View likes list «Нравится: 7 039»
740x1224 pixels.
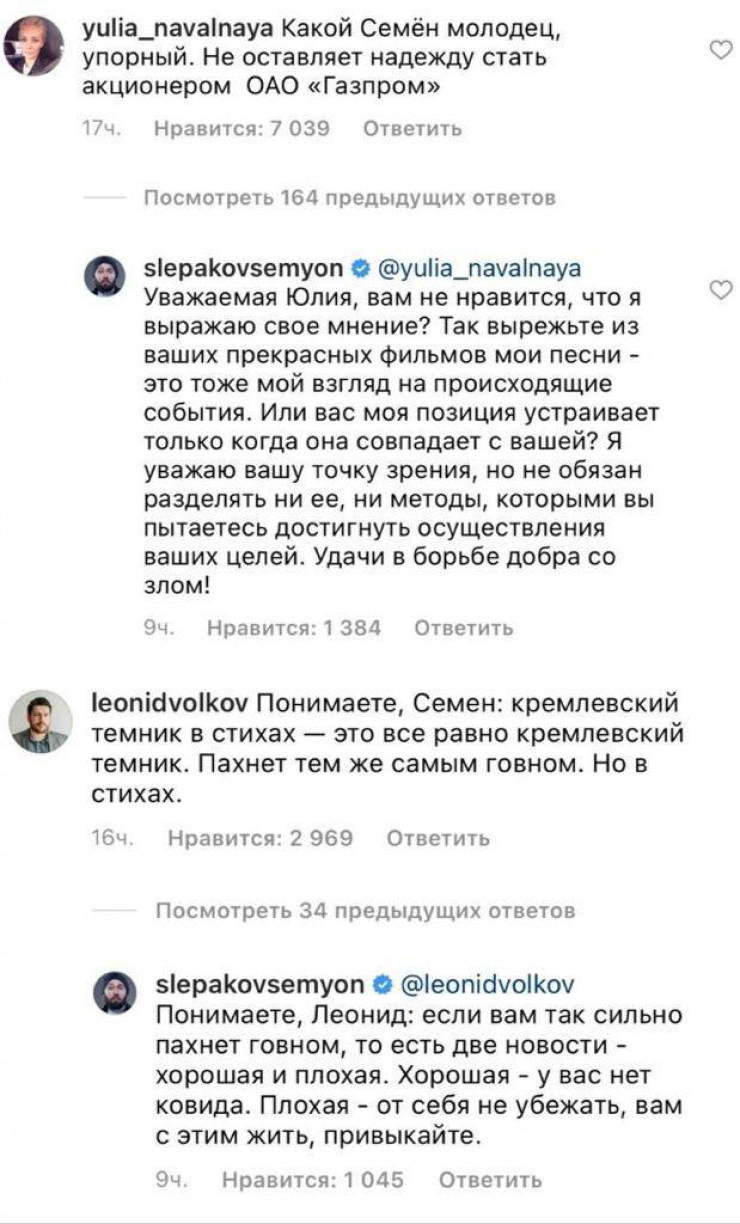tap(242, 128)
